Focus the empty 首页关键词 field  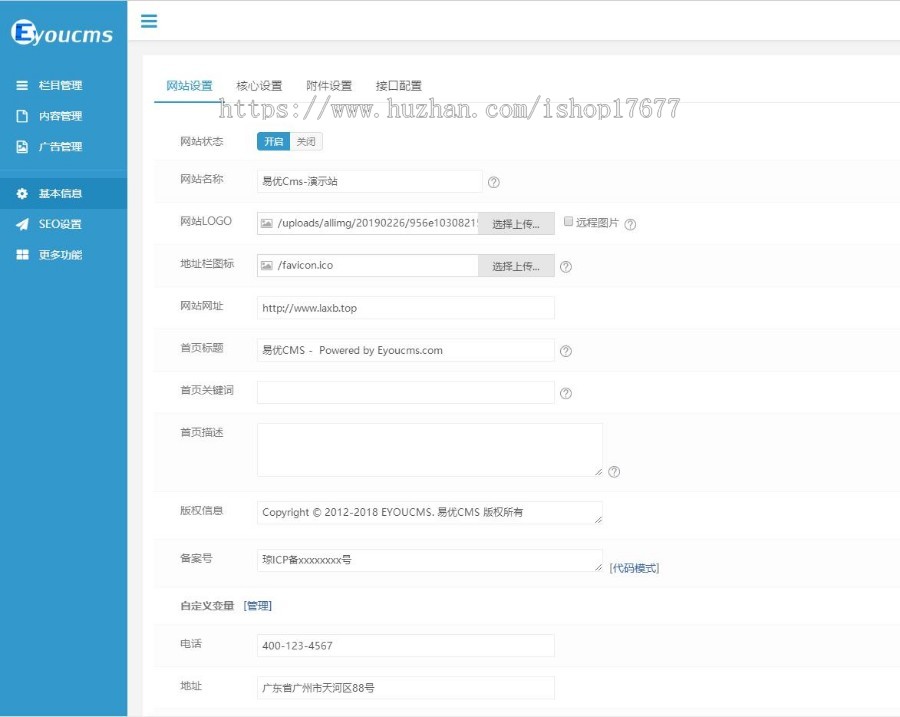pos(406,392)
